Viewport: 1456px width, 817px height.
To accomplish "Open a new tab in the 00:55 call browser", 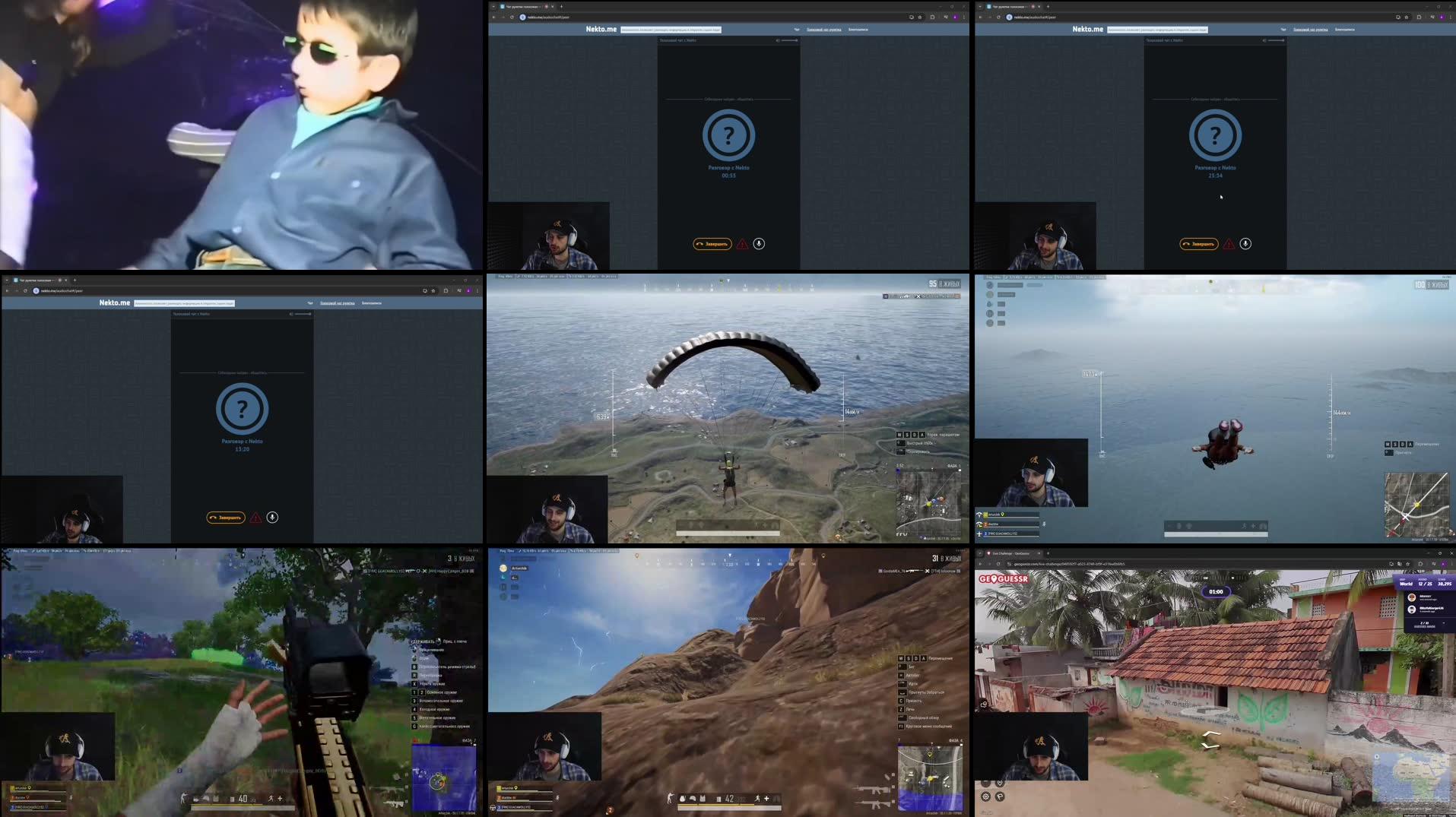I will click(561, 6).
